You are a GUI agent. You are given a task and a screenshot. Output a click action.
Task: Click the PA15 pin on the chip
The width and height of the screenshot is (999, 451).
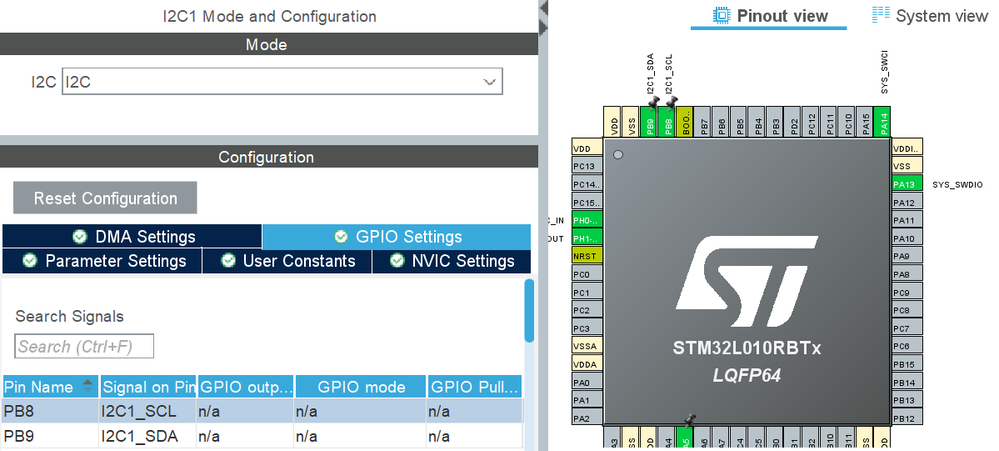coord(865,122)
